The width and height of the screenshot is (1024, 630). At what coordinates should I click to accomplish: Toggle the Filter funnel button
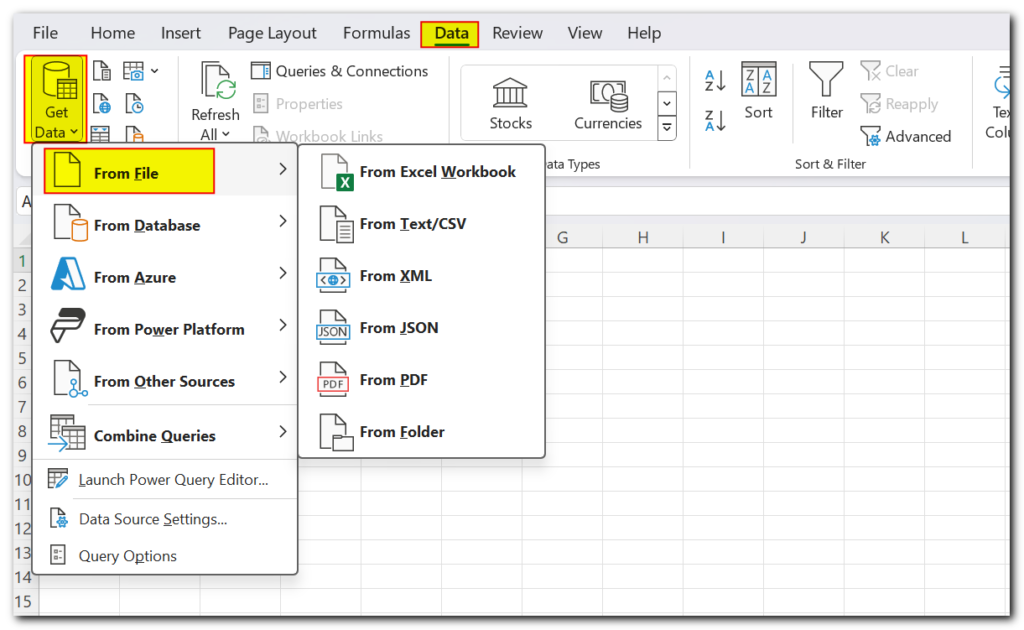pos(826,91)
